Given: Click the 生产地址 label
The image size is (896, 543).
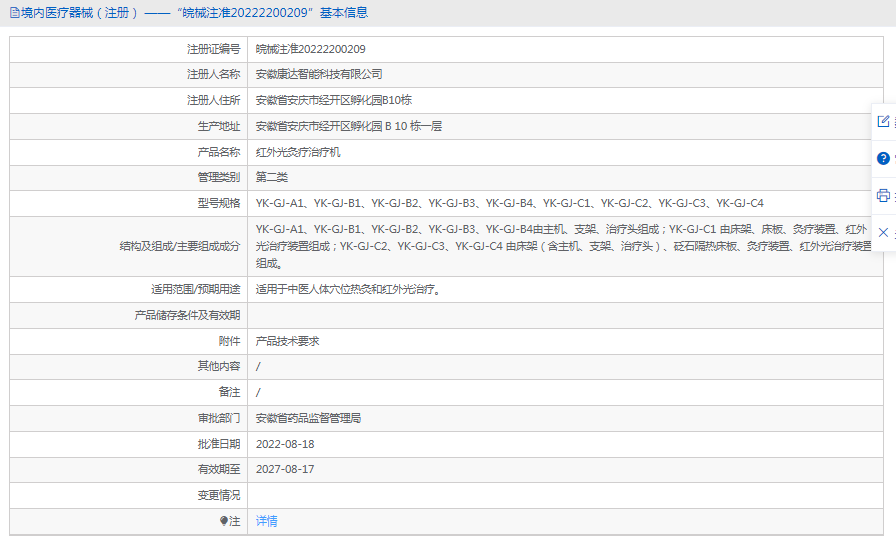Looking at the screenshot, I should [219, 126].
